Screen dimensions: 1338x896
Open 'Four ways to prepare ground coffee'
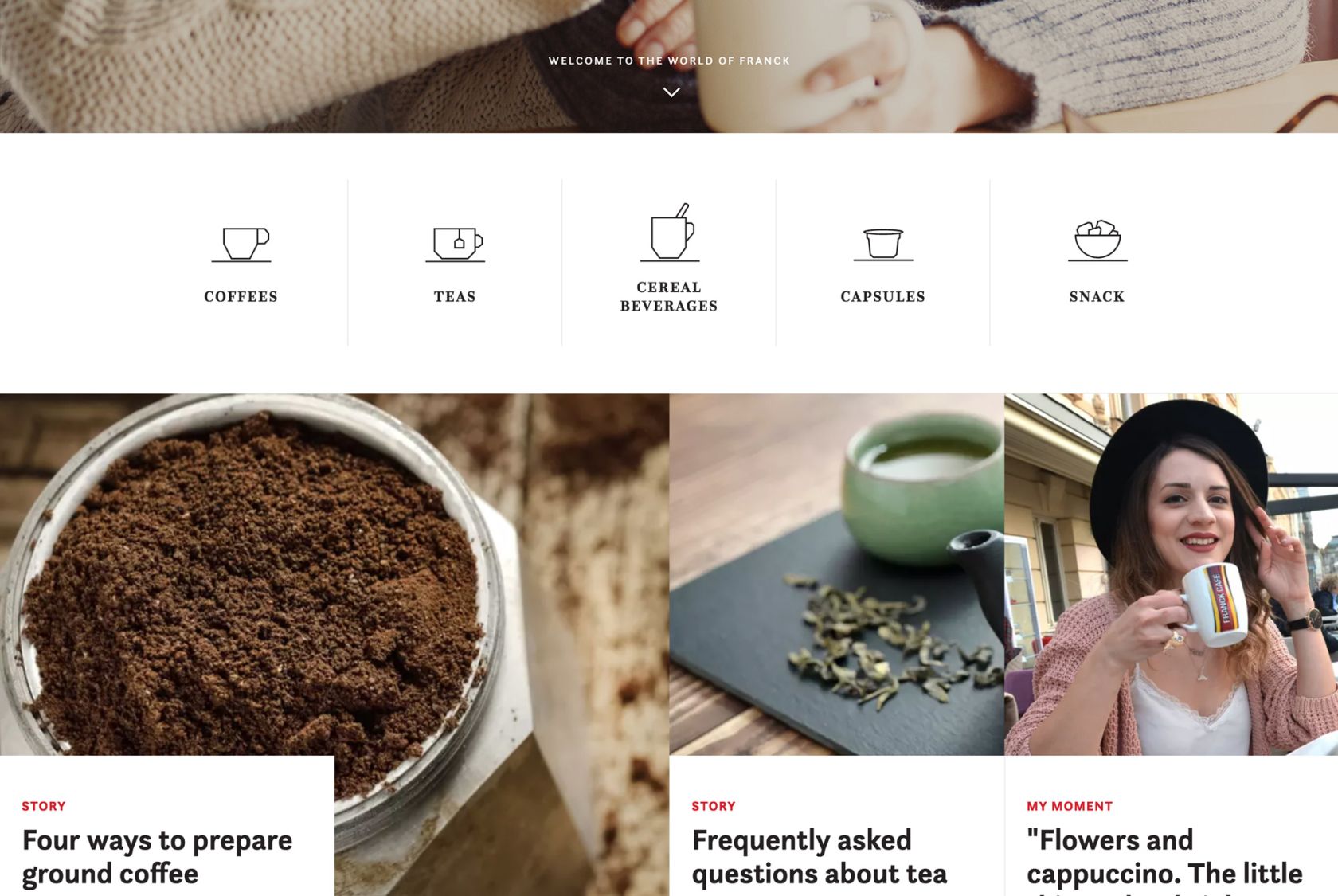[x=157, y=857]
